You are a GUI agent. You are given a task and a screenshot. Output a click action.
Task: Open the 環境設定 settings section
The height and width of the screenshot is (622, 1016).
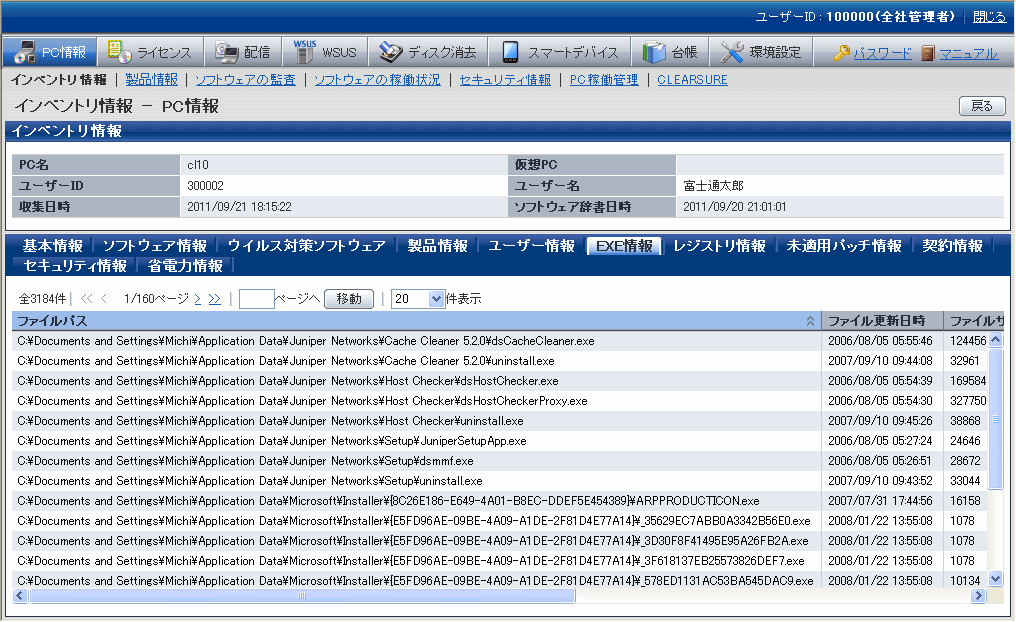(761, 52)
